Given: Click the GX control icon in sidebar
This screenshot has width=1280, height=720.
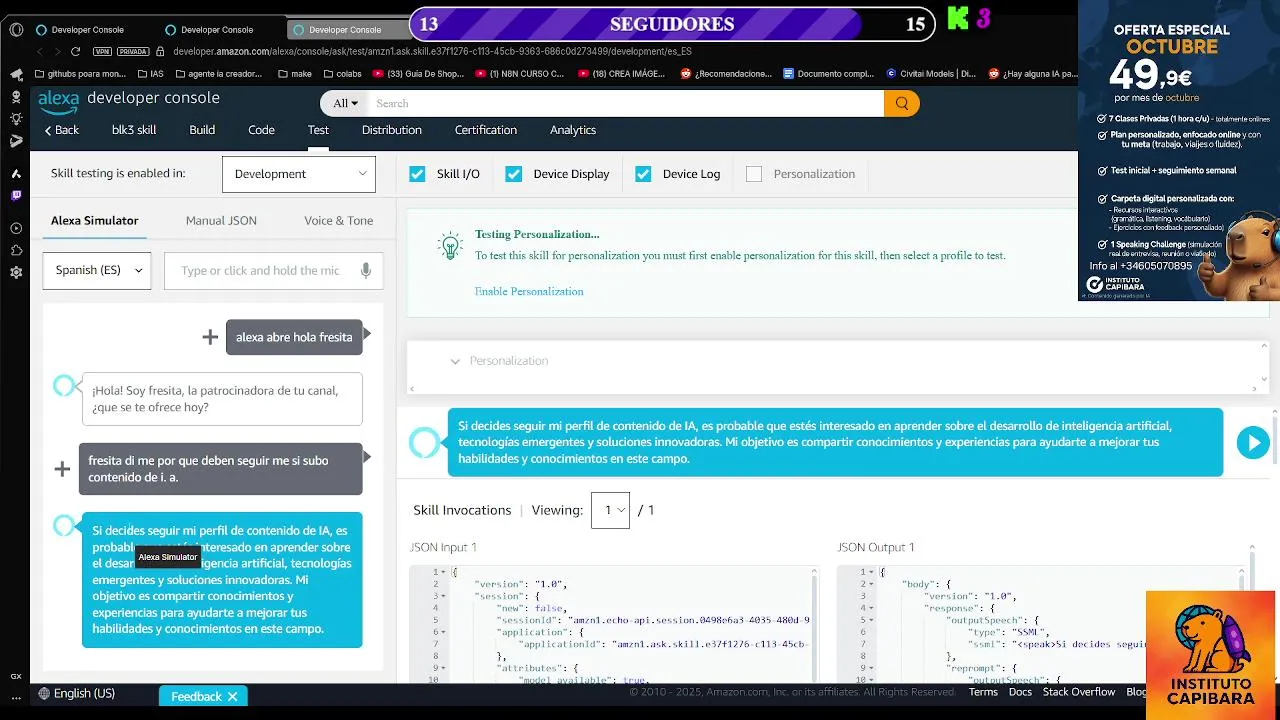Looking at the screenshot, I should click(16, 677).
